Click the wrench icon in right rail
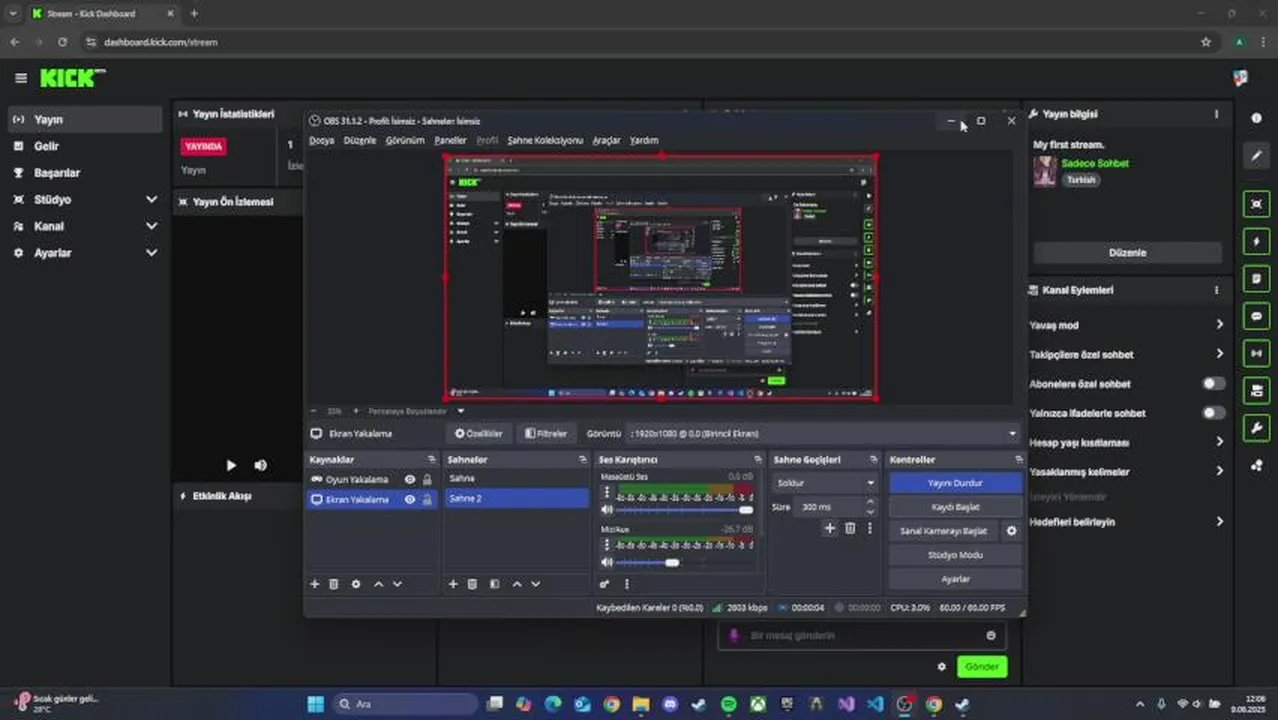1278x720 pixels. (x=1257, y=428)
